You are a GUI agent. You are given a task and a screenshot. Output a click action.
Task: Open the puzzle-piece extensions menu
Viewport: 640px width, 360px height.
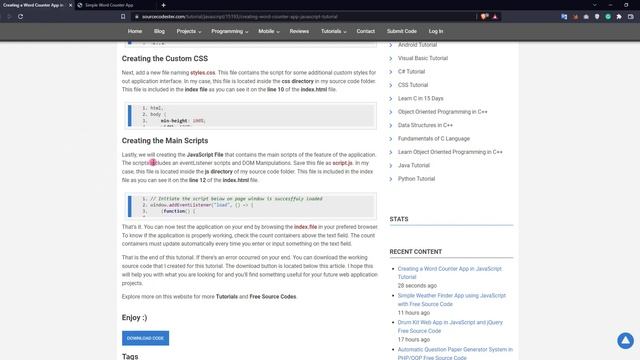coord(619,17)
